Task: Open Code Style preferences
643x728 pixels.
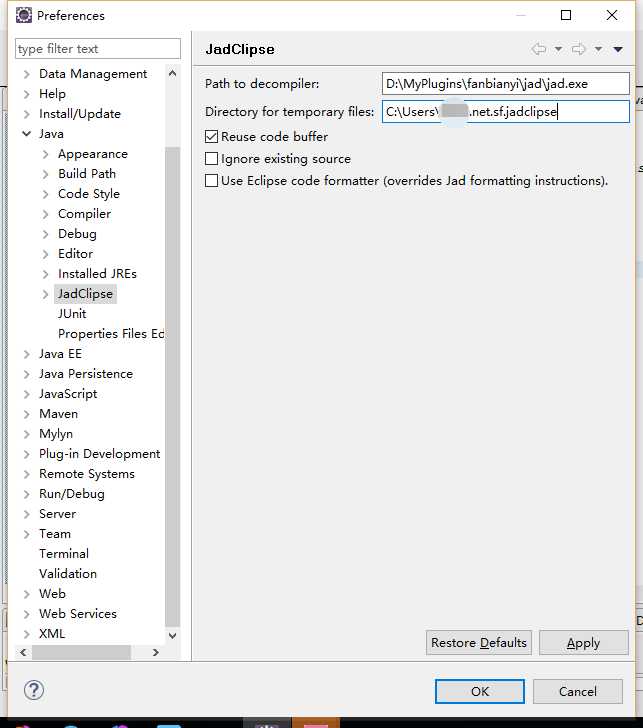Action: point(89,194)
